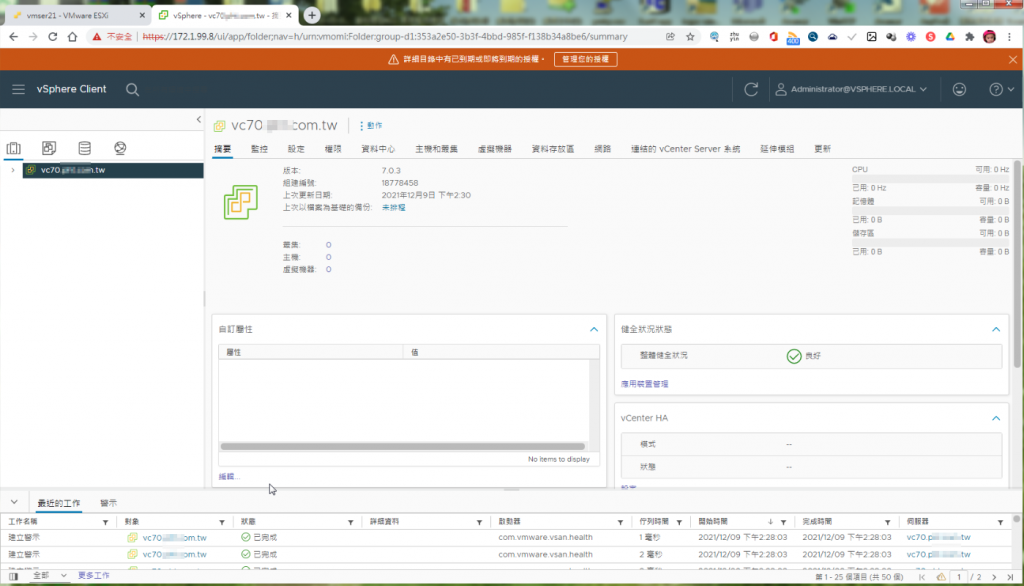Go to last page of tasks

(x=1010, y=578)
